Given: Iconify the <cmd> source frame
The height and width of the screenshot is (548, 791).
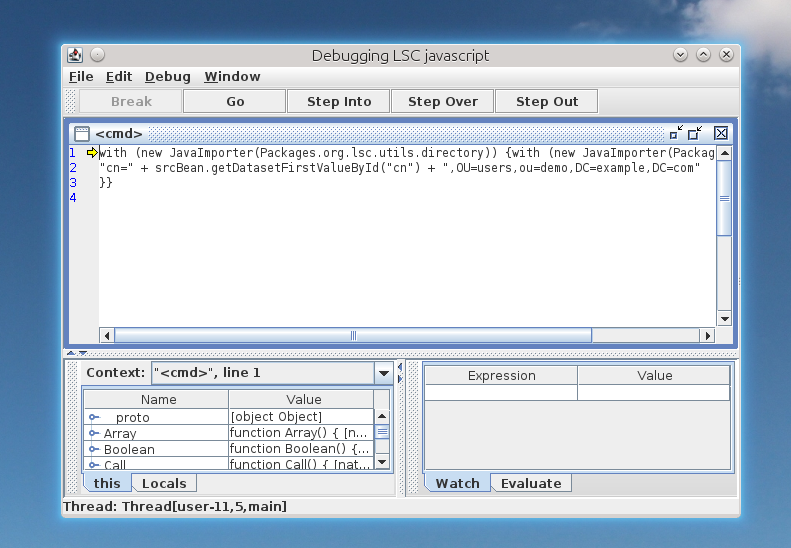Looking at the screenshot, I should (x=676, y=133).
